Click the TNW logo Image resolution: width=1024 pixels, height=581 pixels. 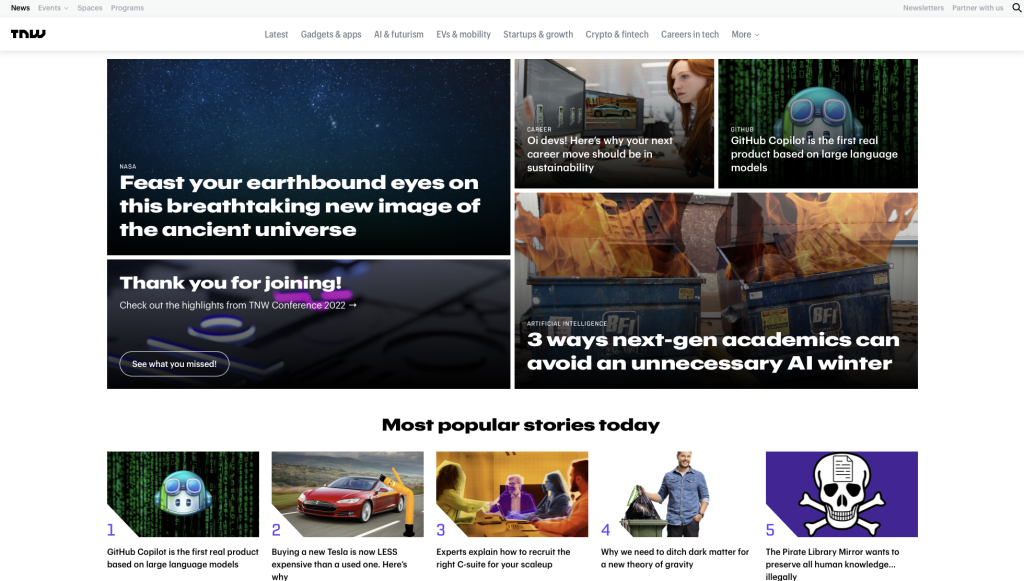[28, 34]
